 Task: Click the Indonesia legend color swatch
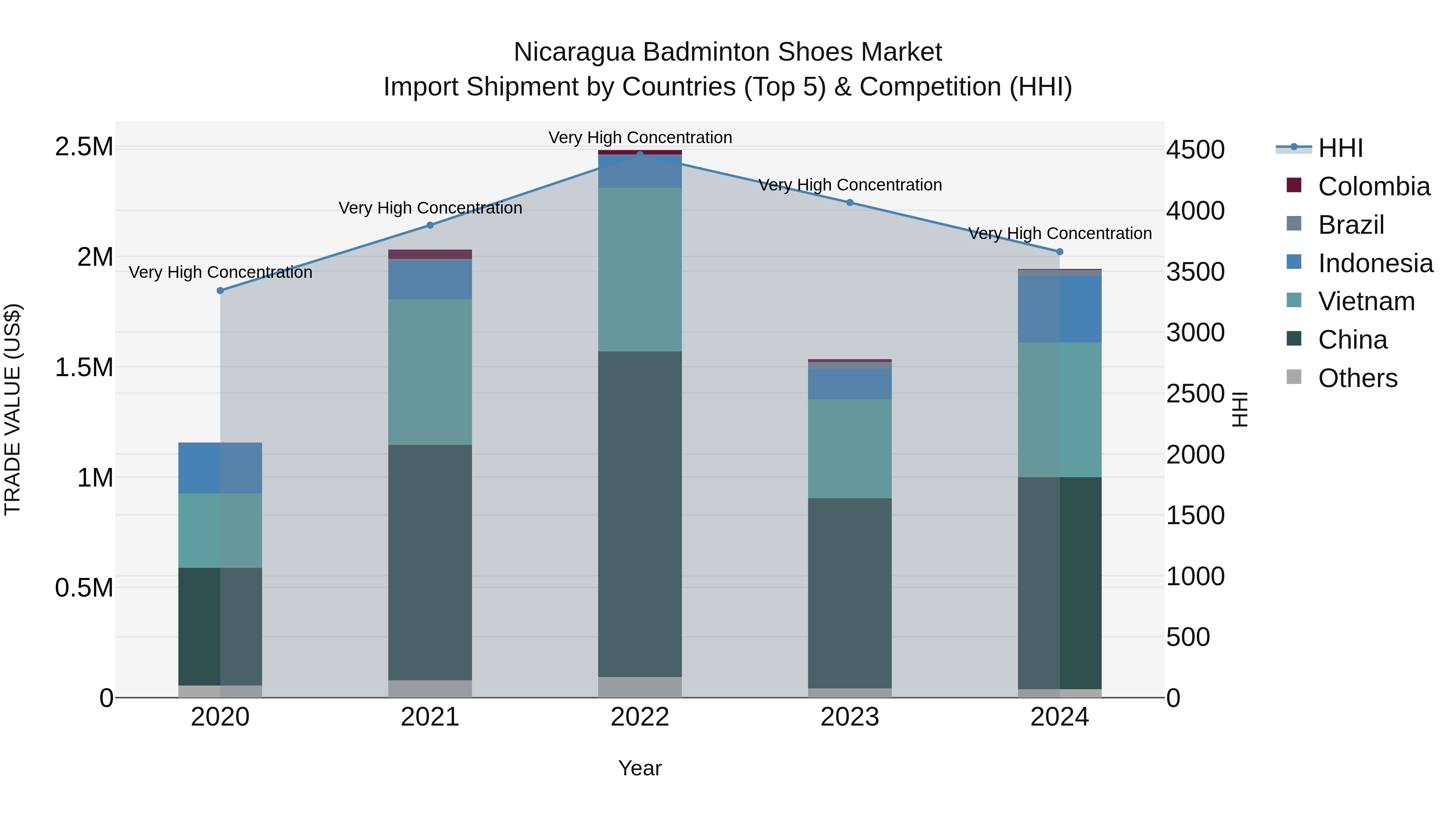[1294, 262]
